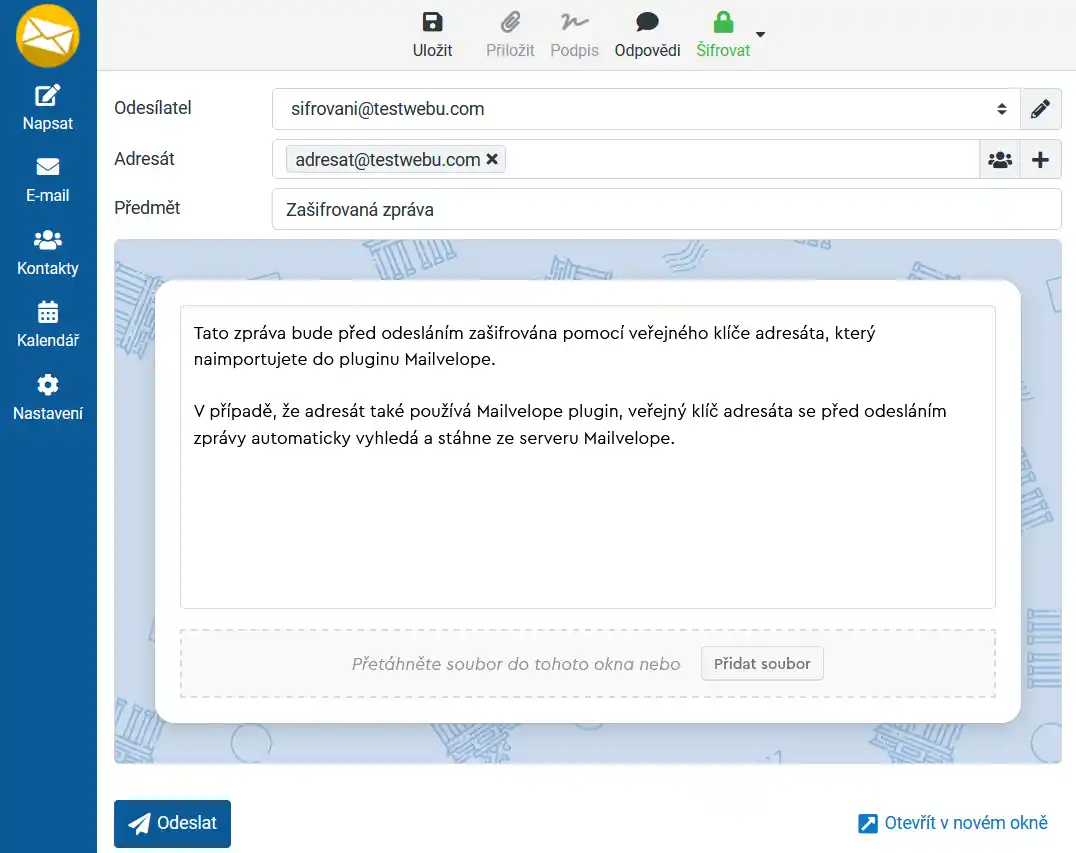Go to E-mail in sidebar

[x=47, y=180]
